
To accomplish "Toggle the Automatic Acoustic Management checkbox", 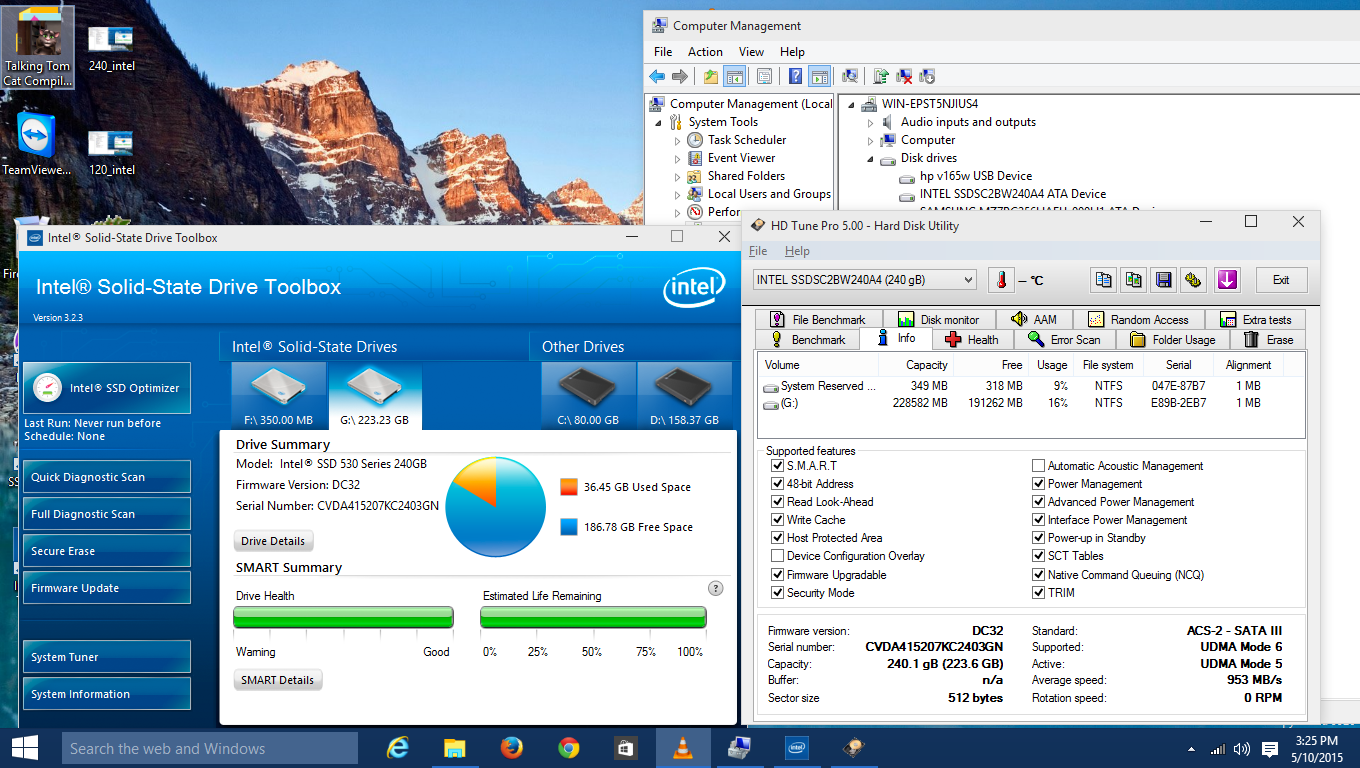I will [1039, 466].
